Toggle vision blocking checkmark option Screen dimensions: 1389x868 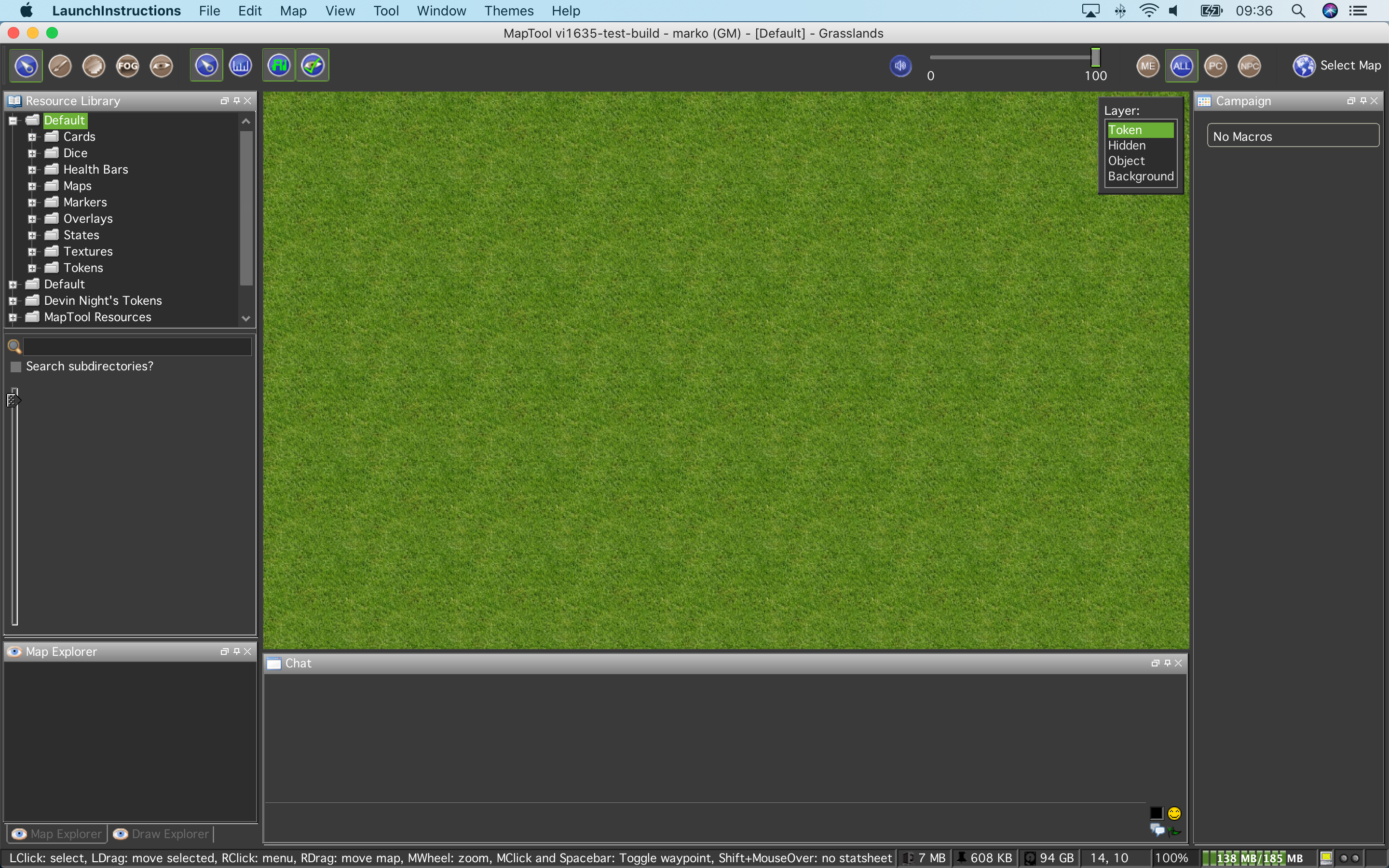point(313,66)
